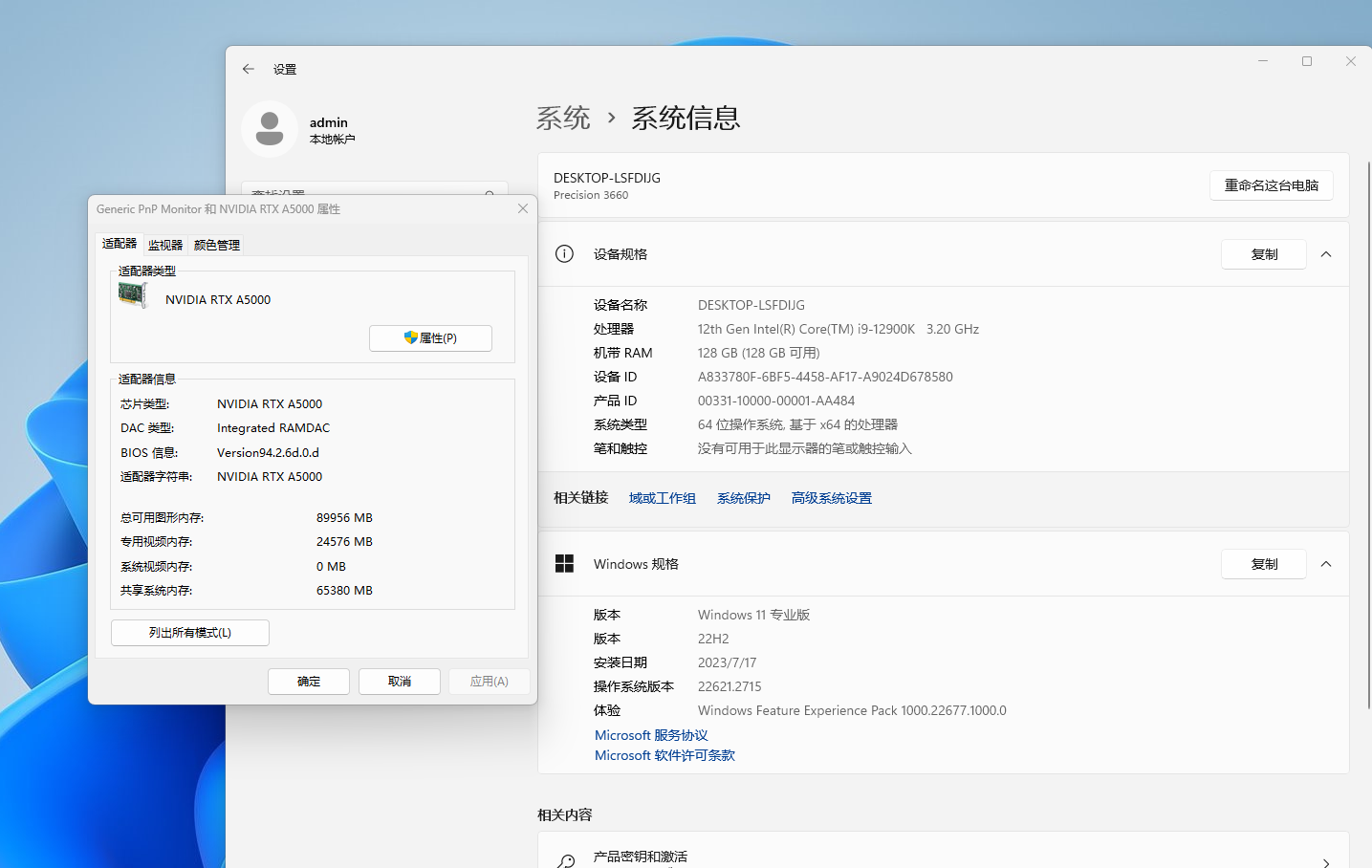The image size is (1372, 868).
Task: Collapse the 设备规格 section chevron
Action: click(x=1326, y=254)
